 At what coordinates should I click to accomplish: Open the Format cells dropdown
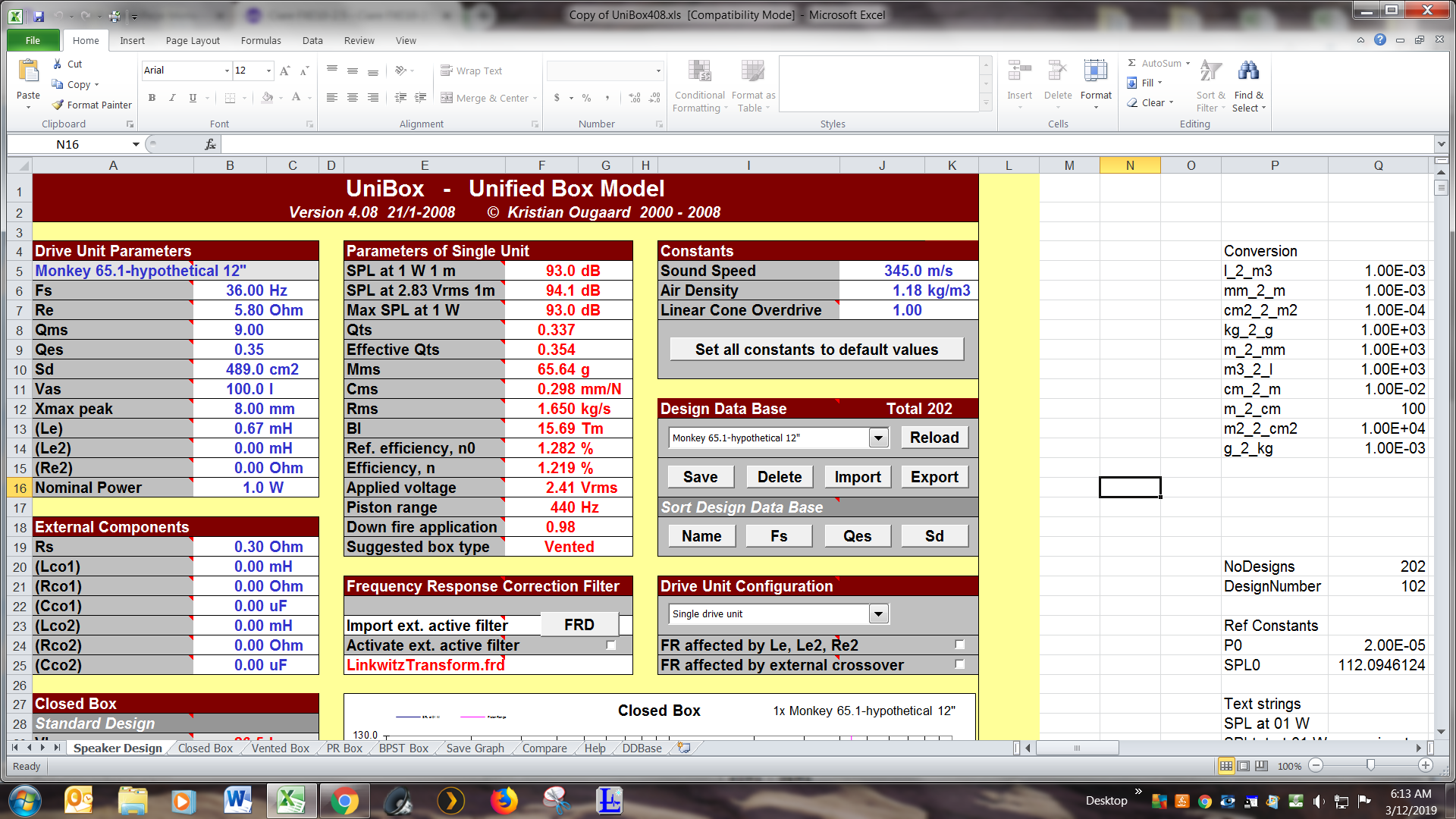[x=1096, y=86]
